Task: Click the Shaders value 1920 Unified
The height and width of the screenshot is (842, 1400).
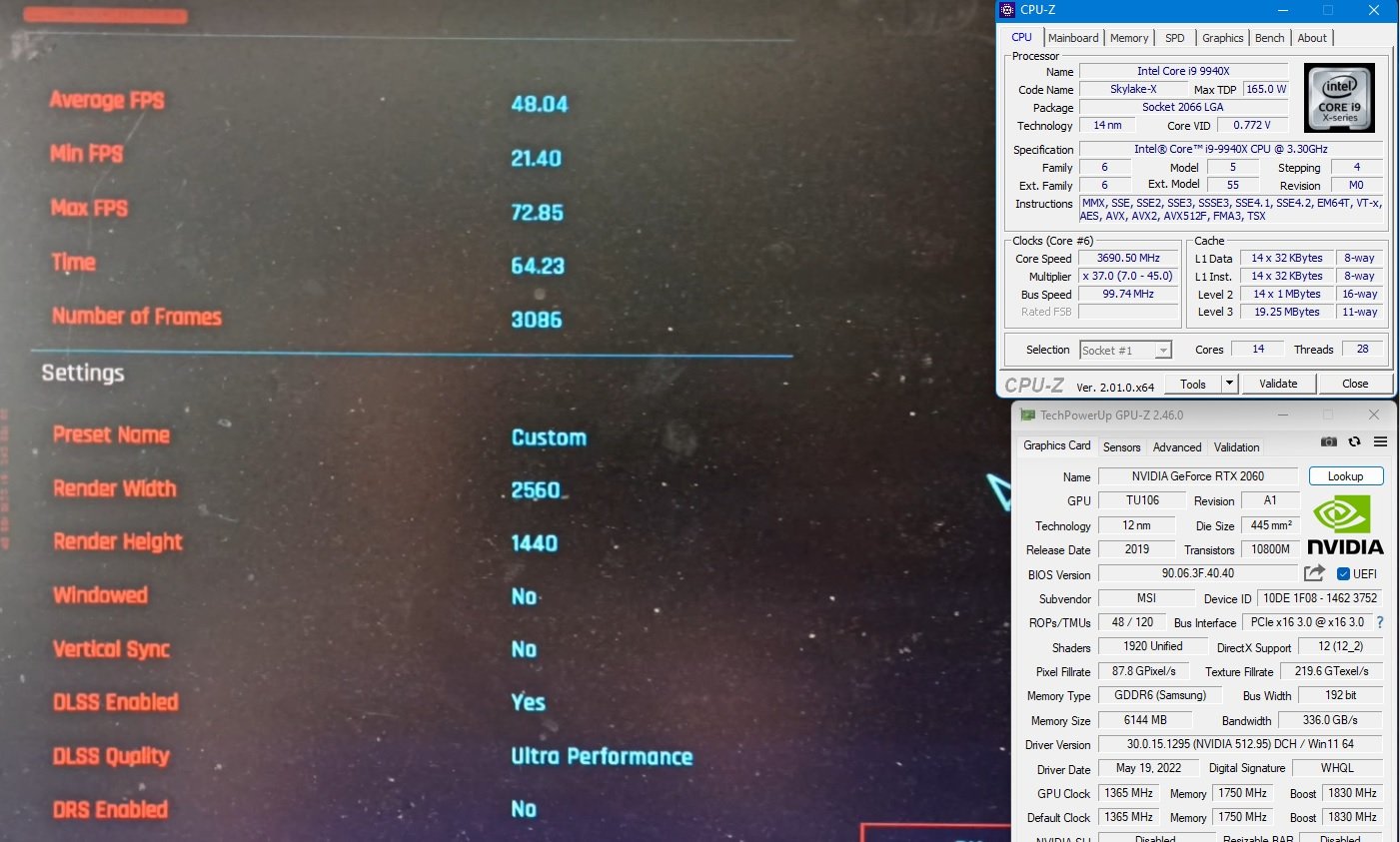Action: click(x=1152, y=646)
